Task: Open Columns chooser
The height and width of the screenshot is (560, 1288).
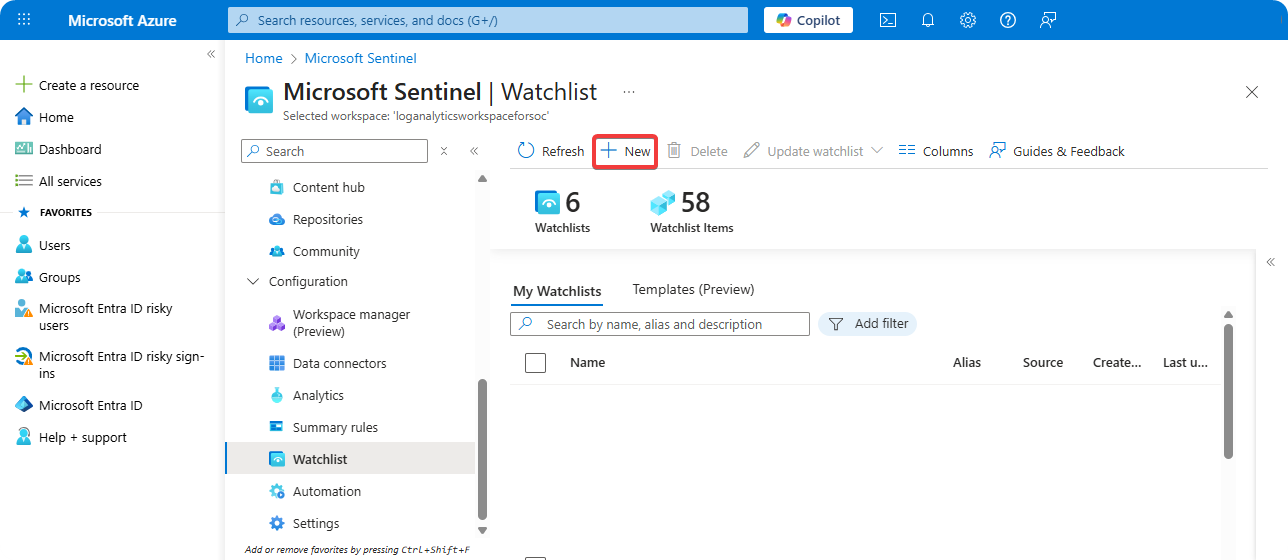Action: [936, 151]
